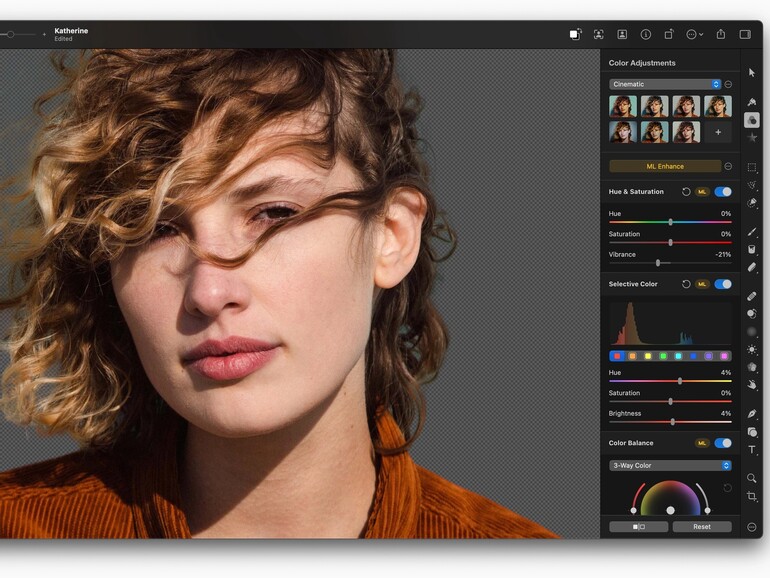770x578 pixels.
Task: Click the ML badge for Selective Color
Action: tap(702, 284)
